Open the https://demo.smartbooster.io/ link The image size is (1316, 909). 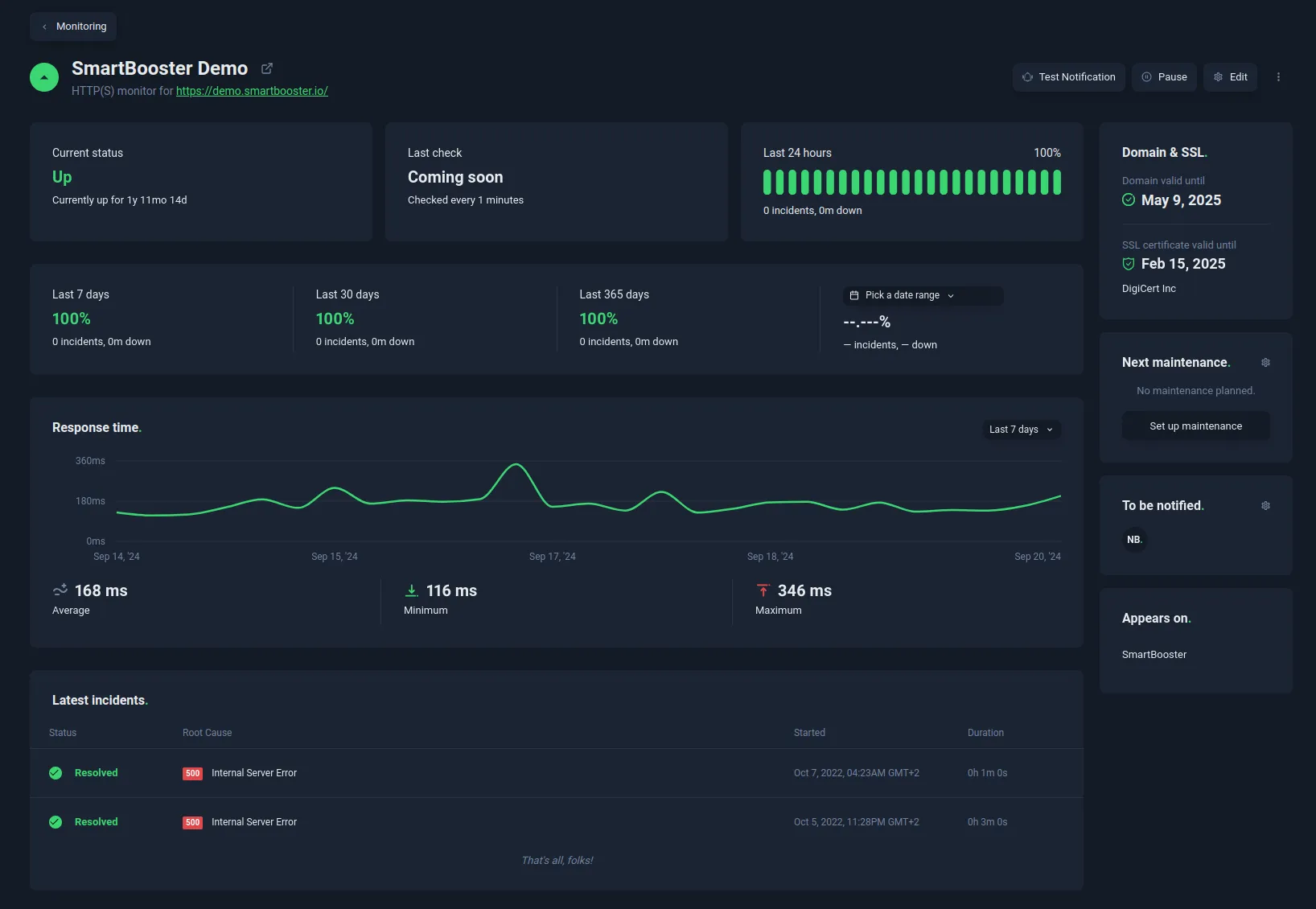coord(252,91)
